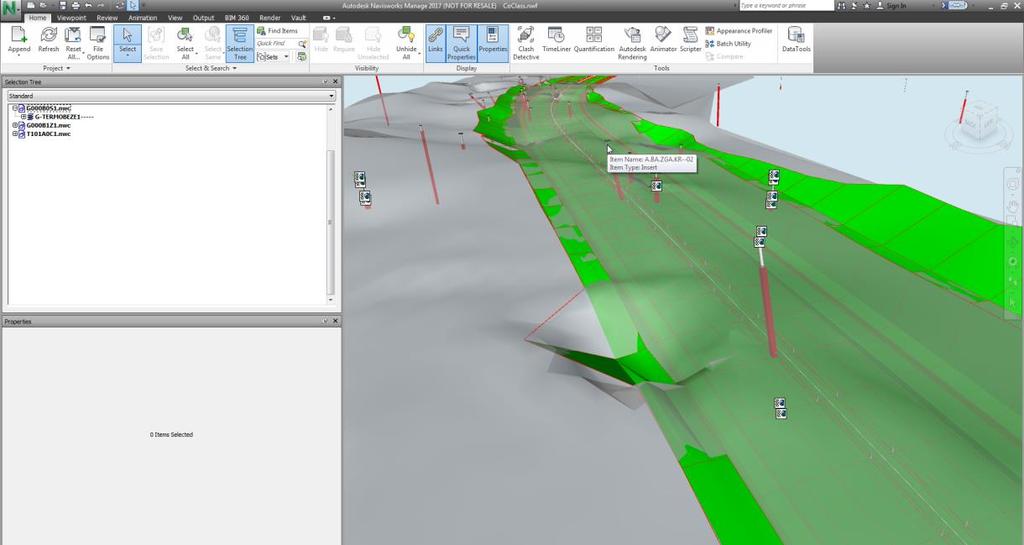Close the Selection Tree panel
The height and width of the screenshot is (545, 1024).
pos(336,82)
